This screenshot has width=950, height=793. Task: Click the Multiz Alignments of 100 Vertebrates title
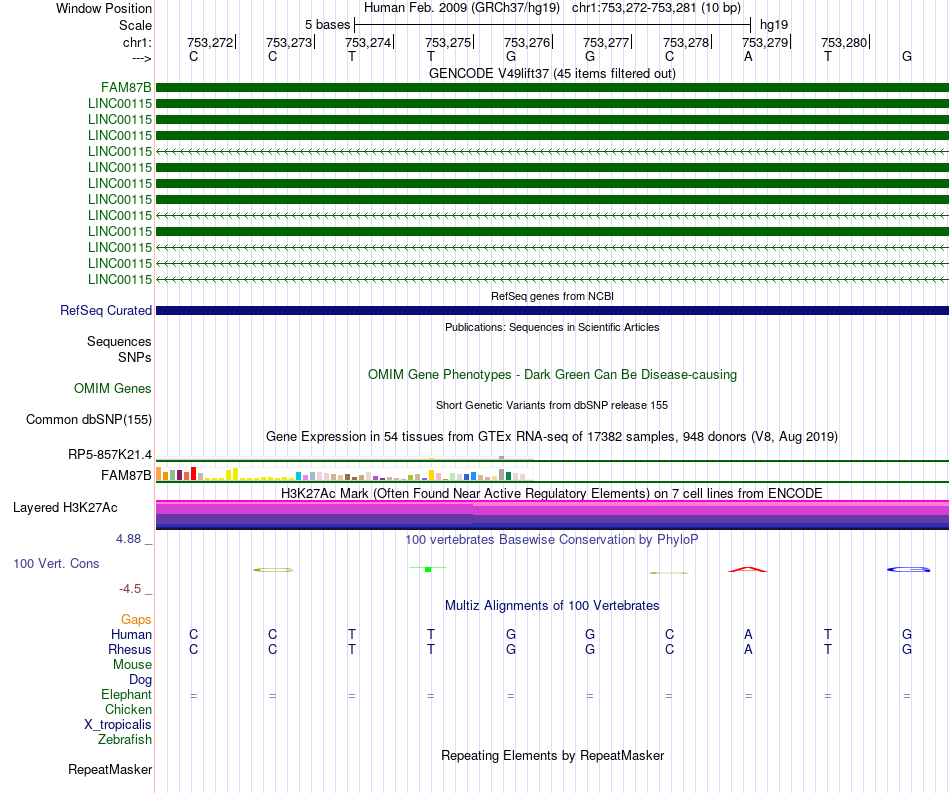click(x=552, y=605)
